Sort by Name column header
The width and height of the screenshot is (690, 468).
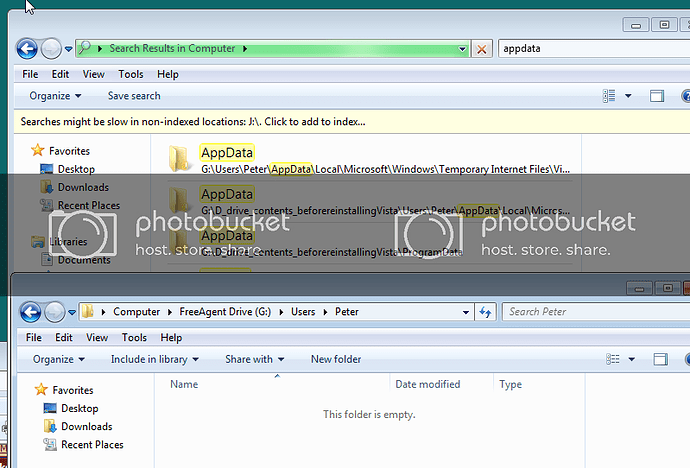click(272, 384)
